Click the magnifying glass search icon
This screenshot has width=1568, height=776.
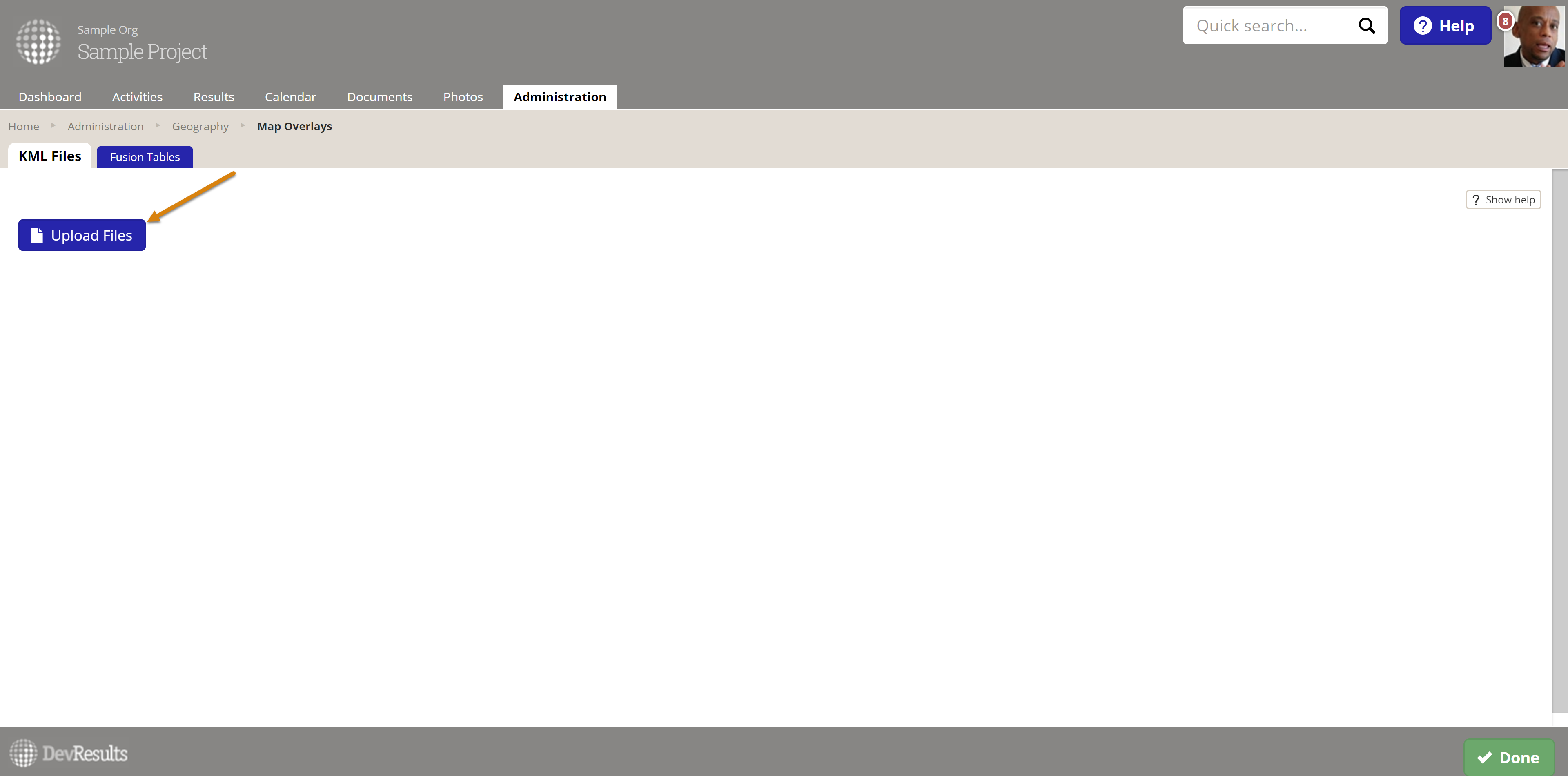(1367, 26)
